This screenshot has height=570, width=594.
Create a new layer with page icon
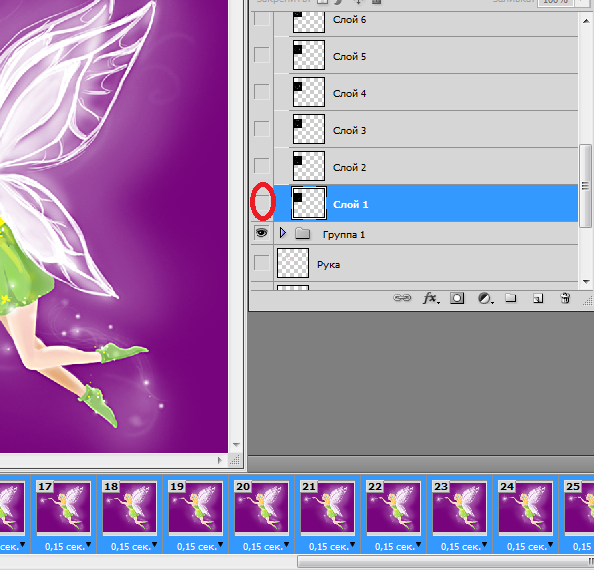point(538,298)
